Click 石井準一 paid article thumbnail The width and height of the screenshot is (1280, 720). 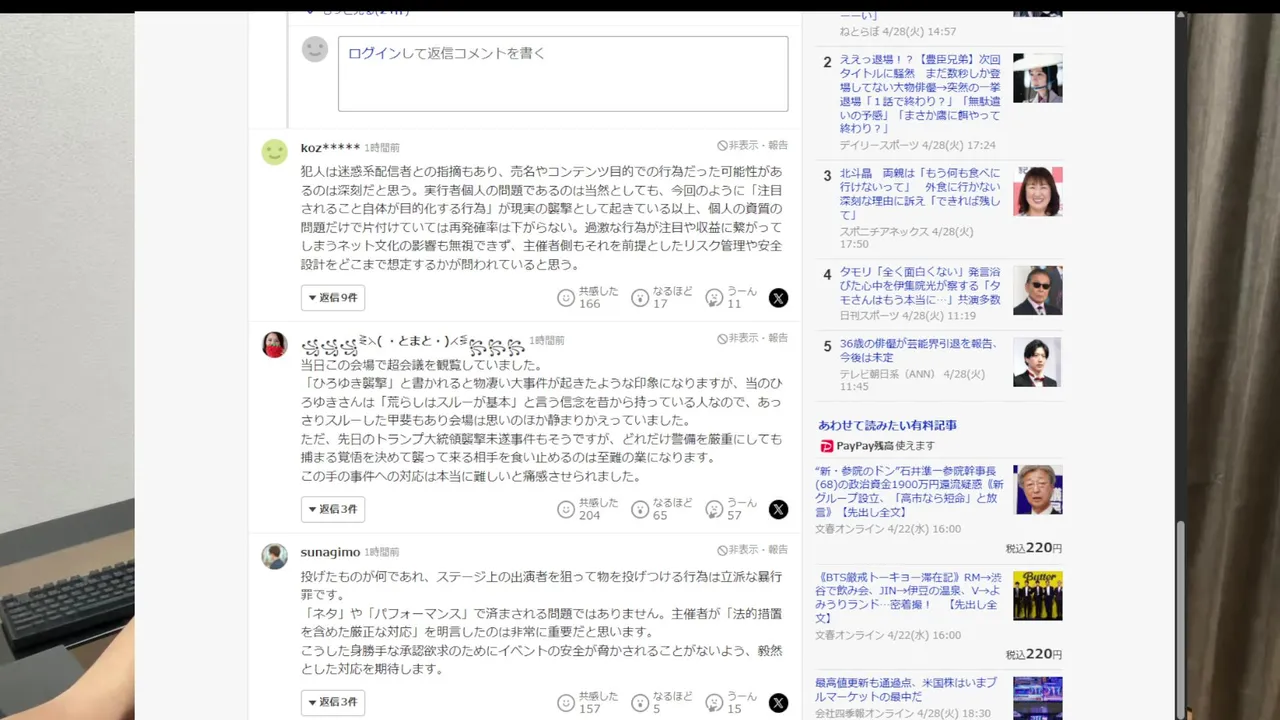coord(1037,489)
